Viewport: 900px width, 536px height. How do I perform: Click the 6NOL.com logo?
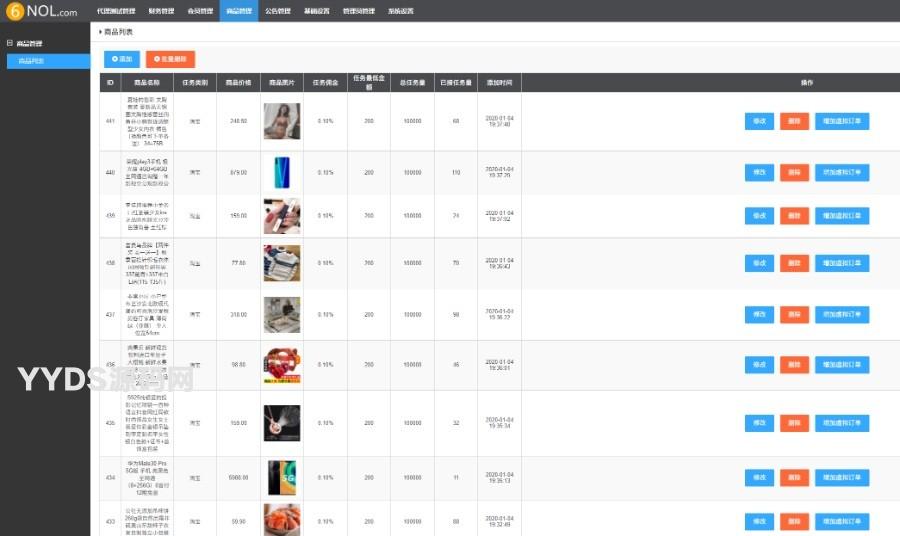tap(42, 11)
